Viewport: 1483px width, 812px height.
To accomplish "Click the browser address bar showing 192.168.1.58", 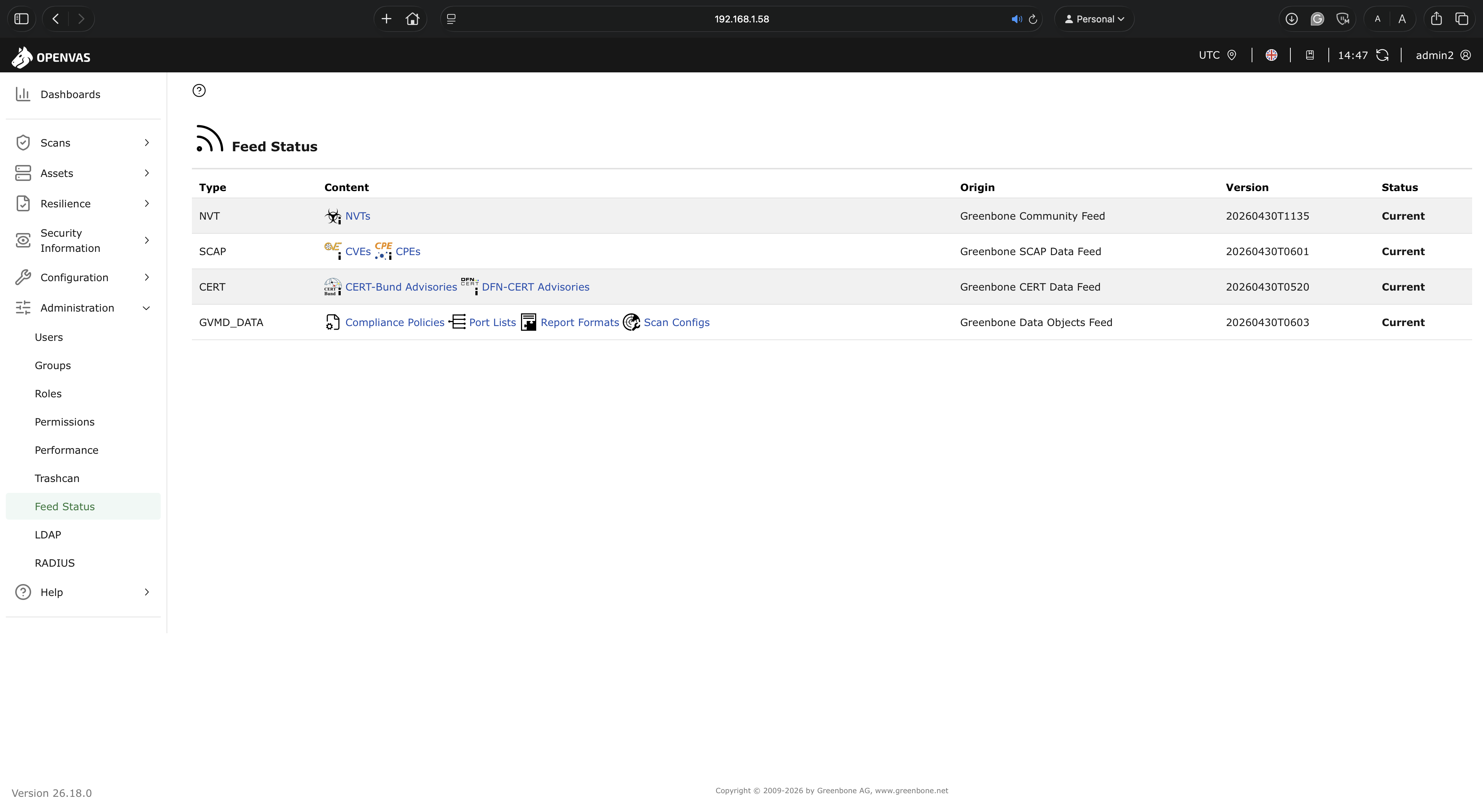I will (x=741, y=19).
